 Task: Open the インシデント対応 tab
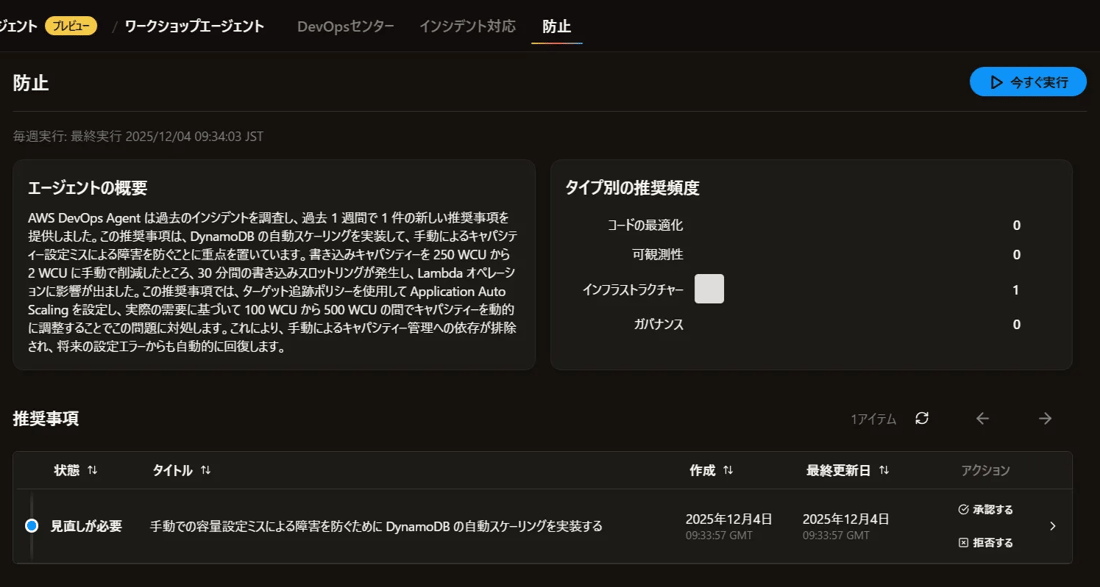click(x=467, y=28)
